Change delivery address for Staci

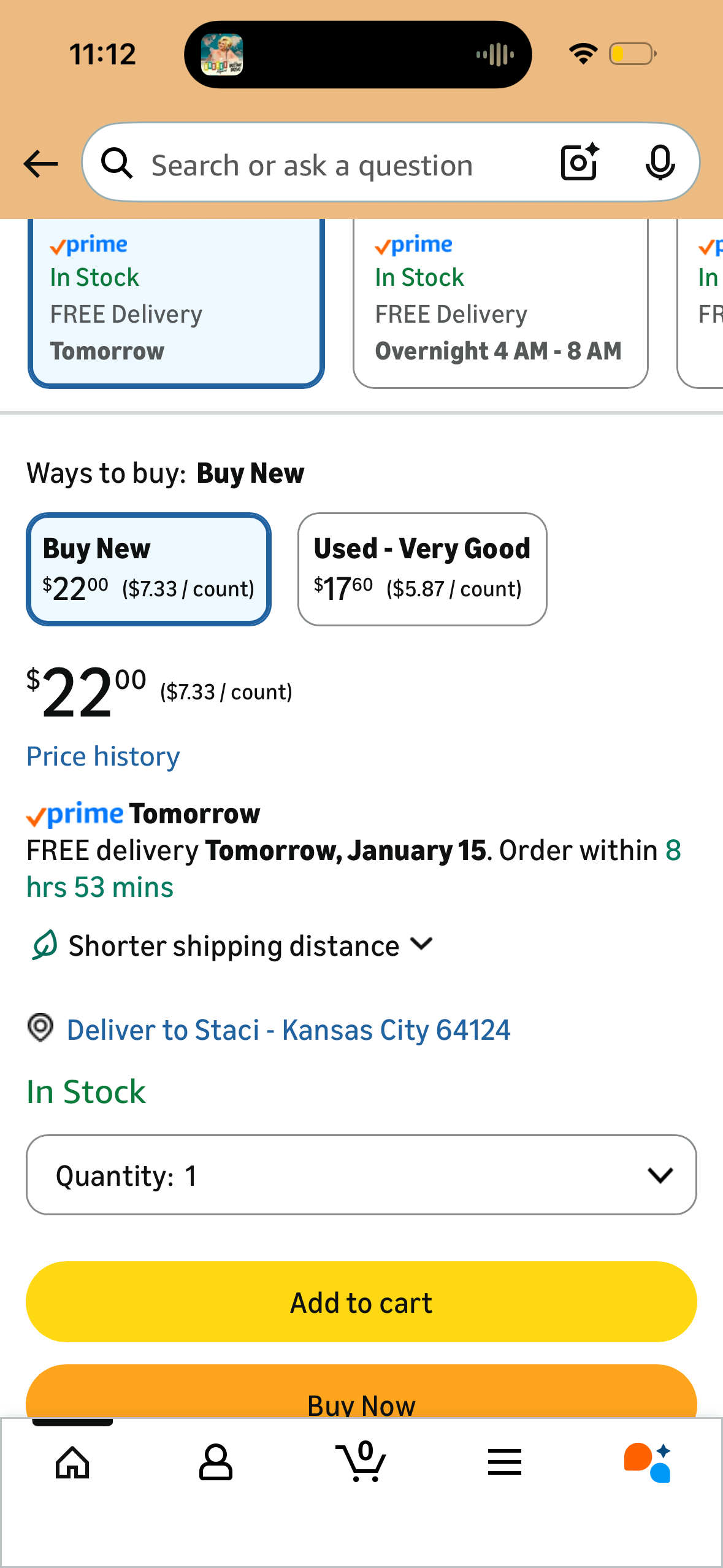click(x=288, y=1029)
